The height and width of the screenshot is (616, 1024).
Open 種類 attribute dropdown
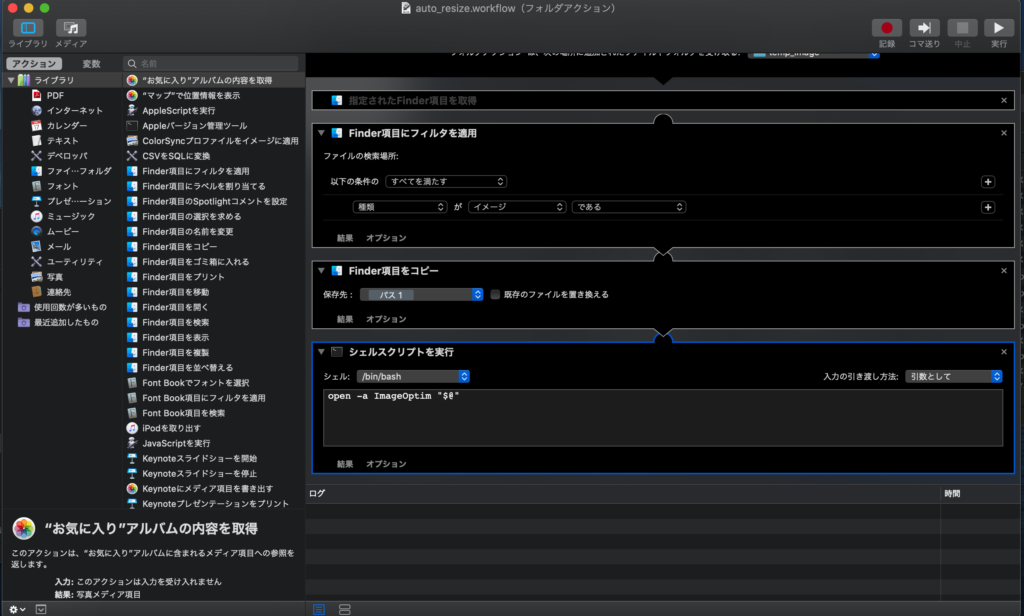pos(400,207)
